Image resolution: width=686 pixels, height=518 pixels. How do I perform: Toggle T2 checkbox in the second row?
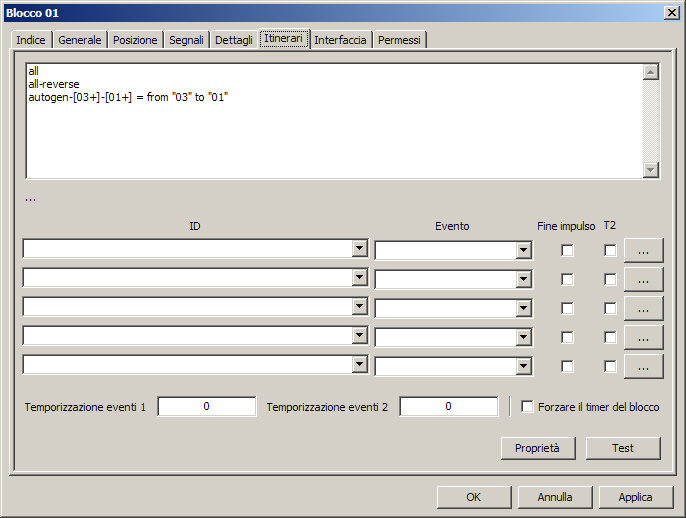pos(610,280)
